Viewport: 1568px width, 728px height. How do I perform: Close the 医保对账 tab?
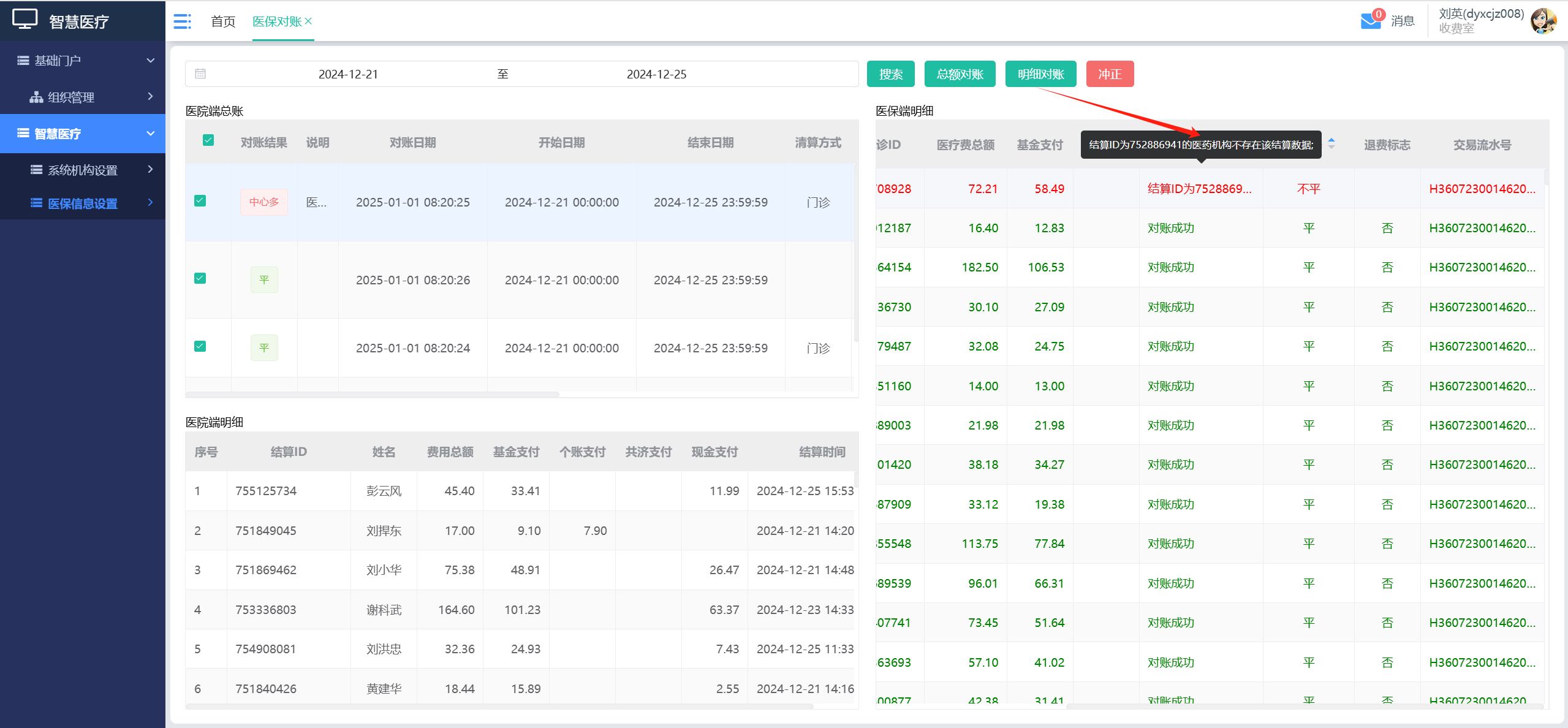pos(309,21)
